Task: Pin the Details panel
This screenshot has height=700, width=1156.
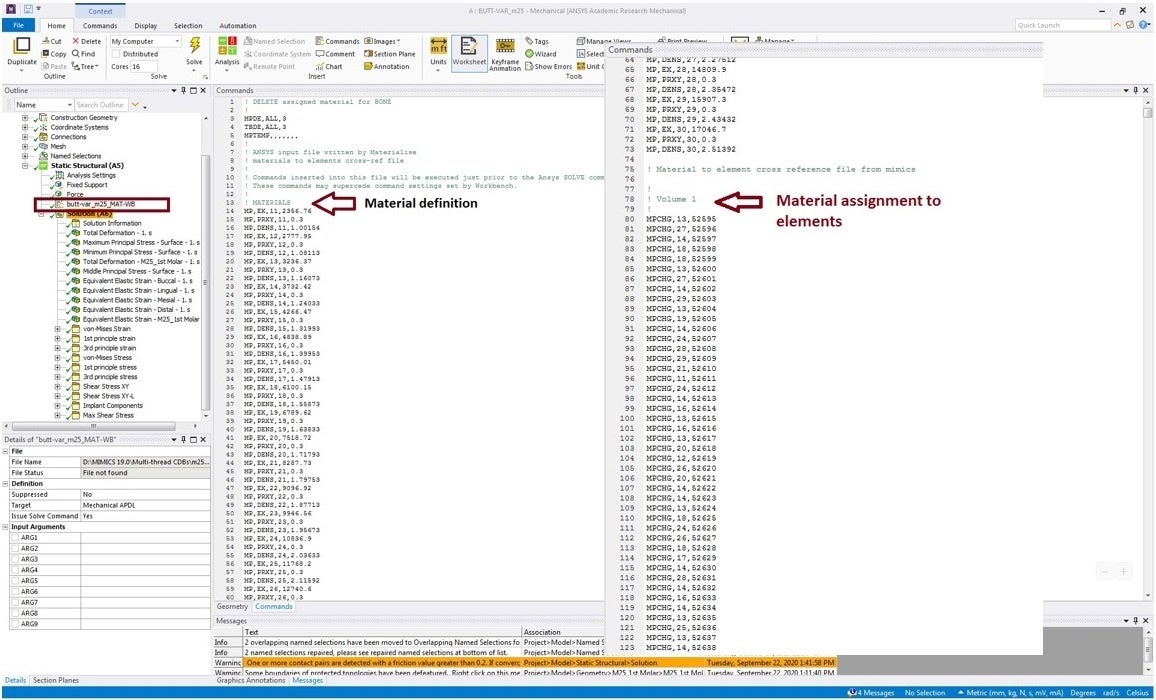Action: (x=184, y=440)
